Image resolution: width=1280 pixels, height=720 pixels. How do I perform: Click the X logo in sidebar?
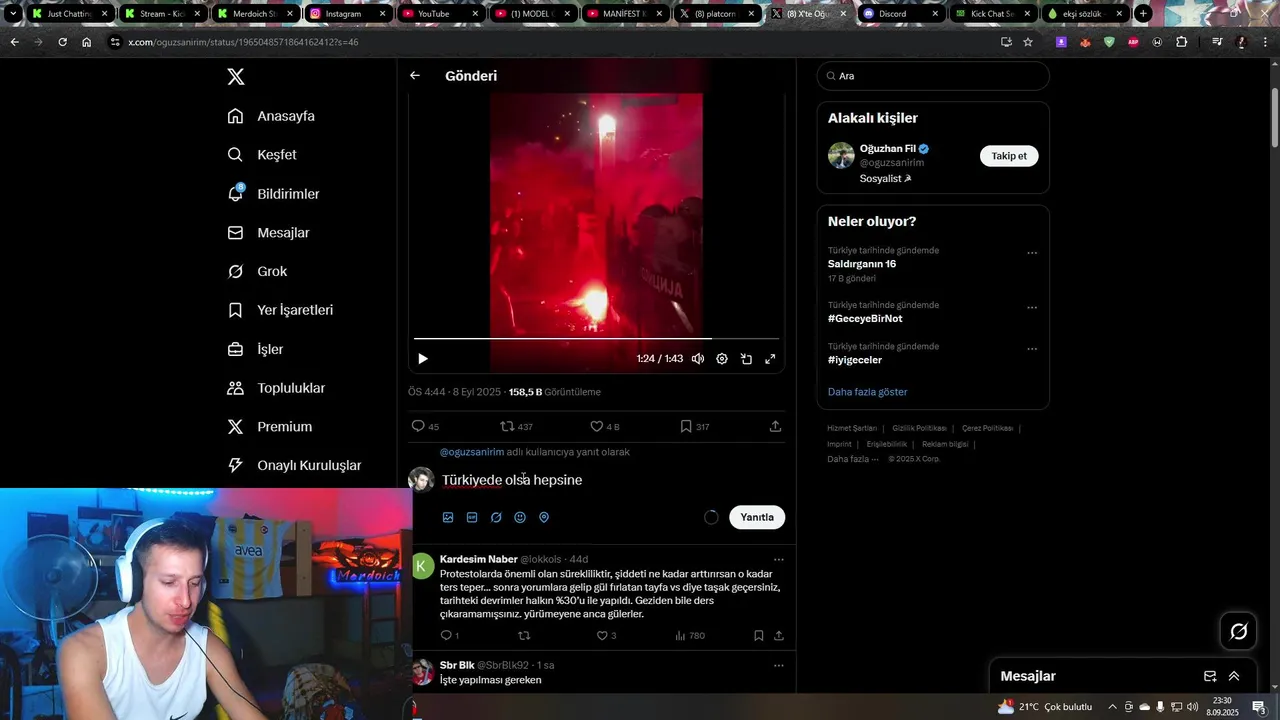pyautogui.click(x=236, y=77)
